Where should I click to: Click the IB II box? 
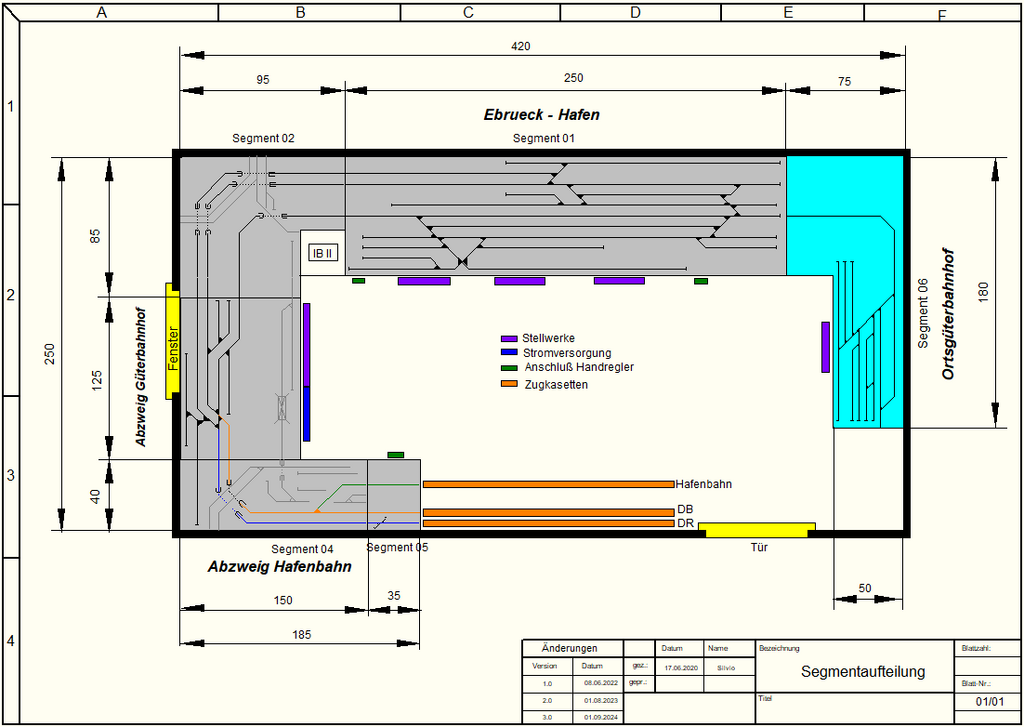[323, 253]
